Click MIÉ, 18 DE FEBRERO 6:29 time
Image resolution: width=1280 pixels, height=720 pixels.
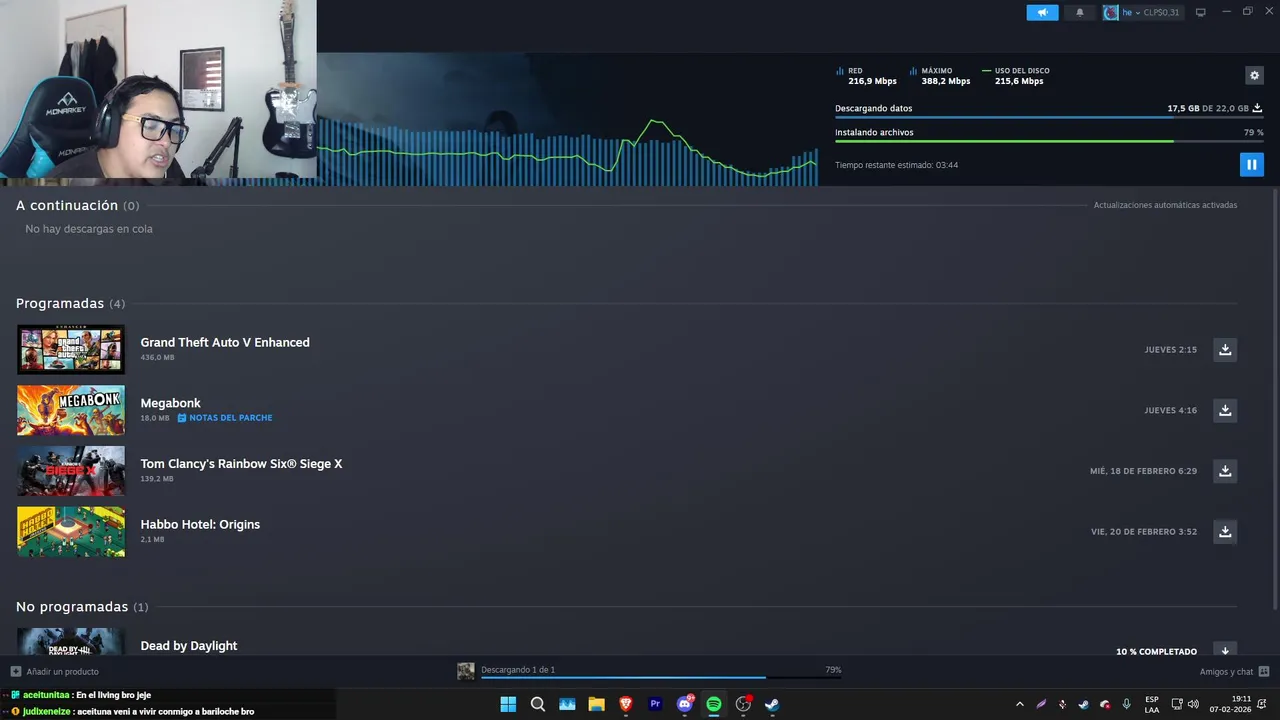tap(1143, 471)
